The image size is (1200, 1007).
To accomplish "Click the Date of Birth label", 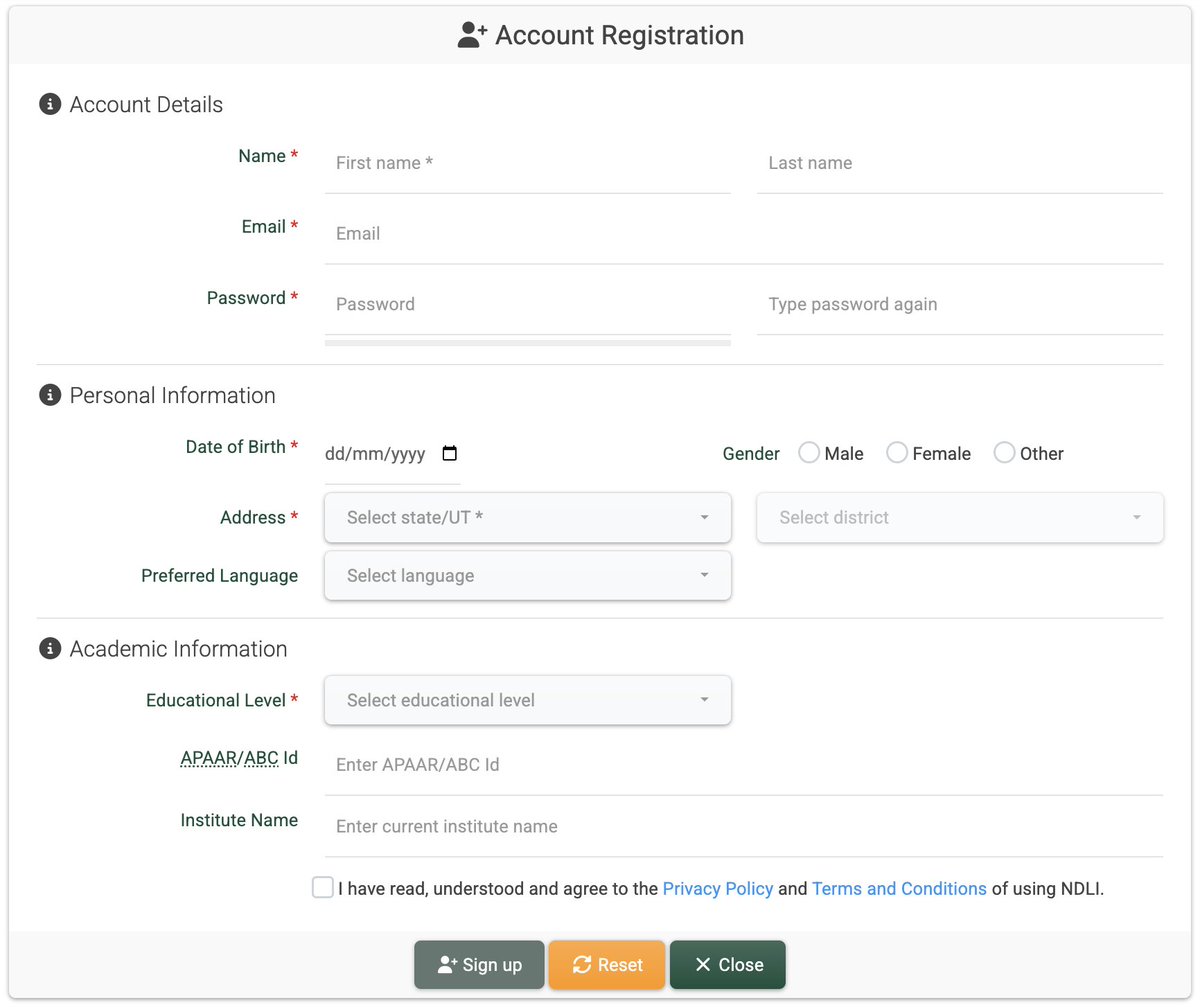I will (x=242, y=447).
